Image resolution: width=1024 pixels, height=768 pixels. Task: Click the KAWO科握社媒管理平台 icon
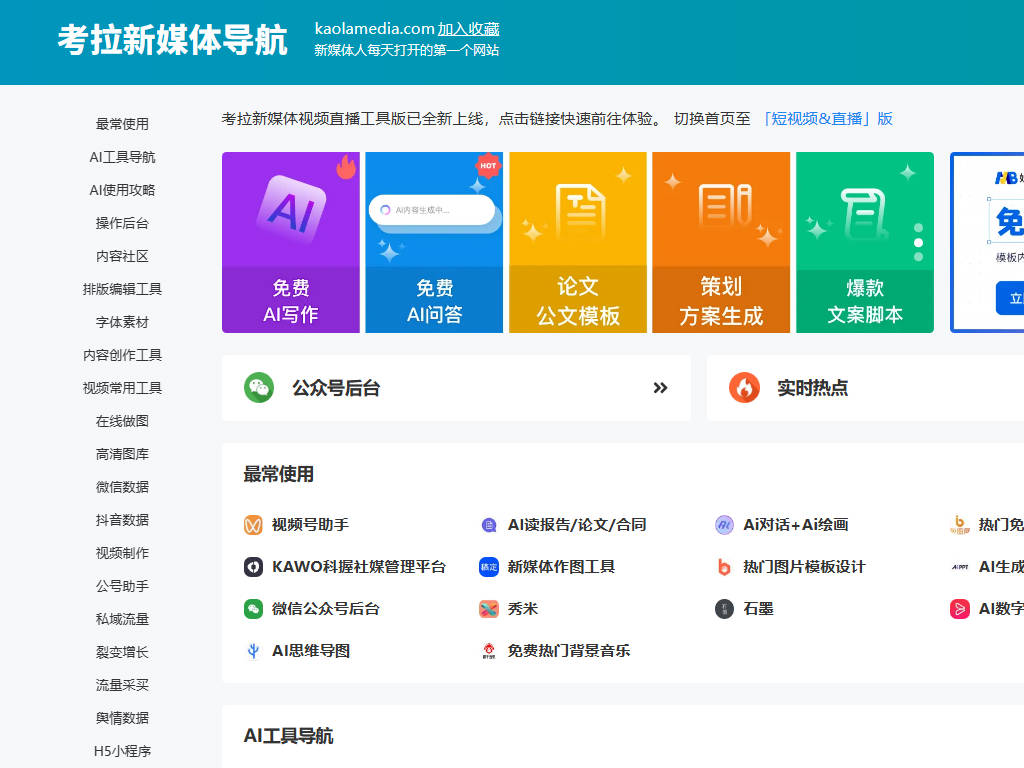click(x=253, y=567)
